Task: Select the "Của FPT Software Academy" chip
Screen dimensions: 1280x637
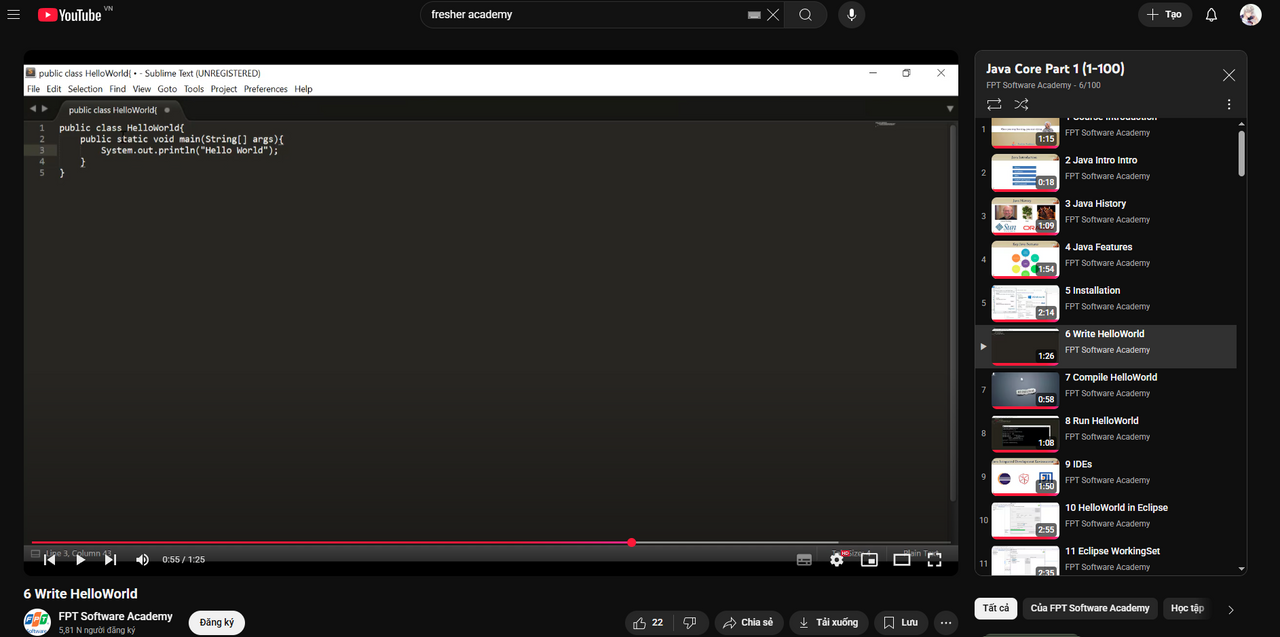Action: [1089, 608]
